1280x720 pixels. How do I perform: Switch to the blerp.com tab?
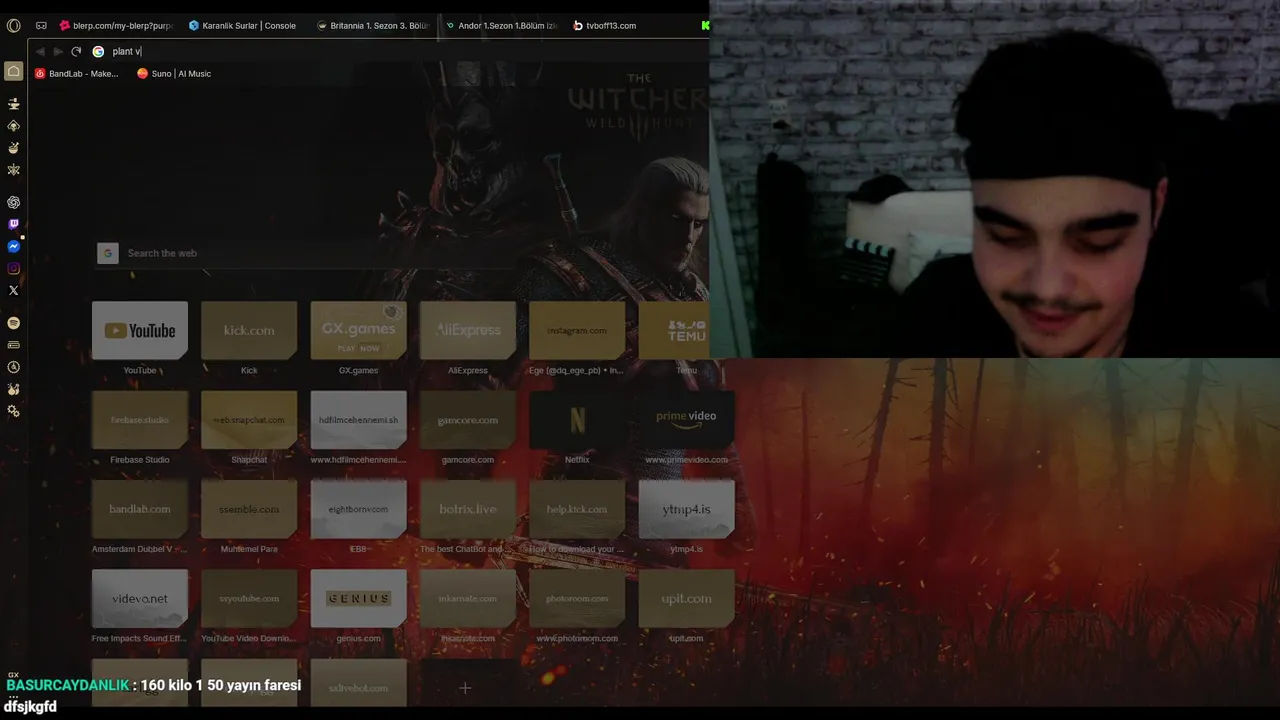coord(116,25)
